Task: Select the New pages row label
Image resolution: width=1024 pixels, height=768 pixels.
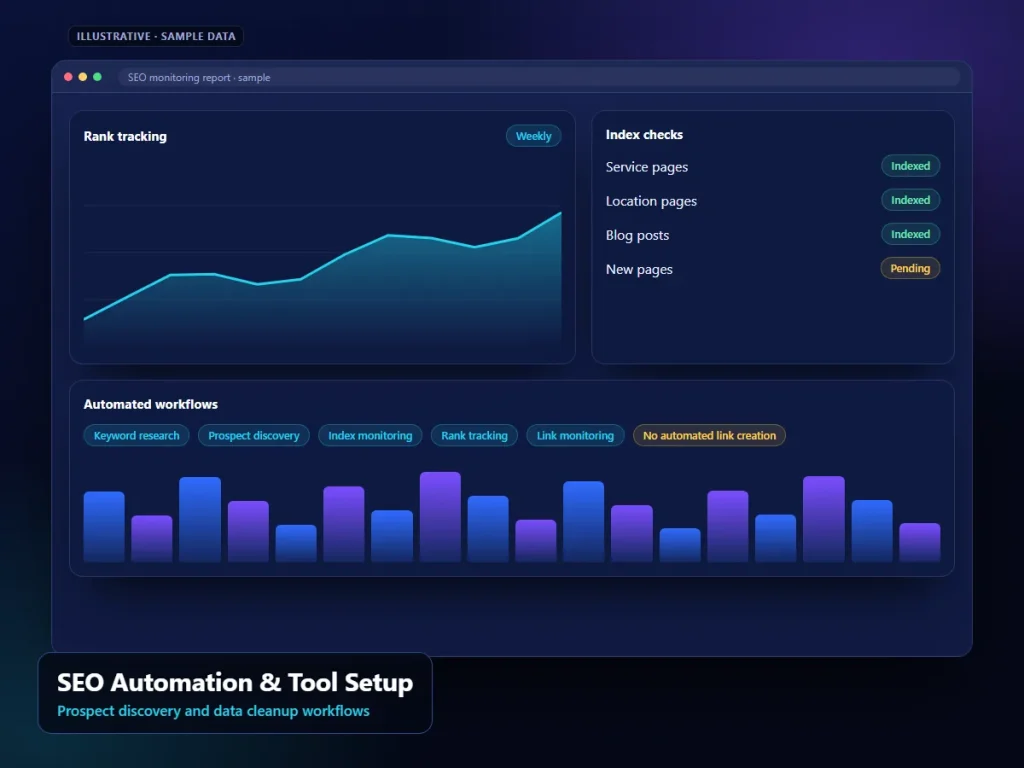Action: 639,269
